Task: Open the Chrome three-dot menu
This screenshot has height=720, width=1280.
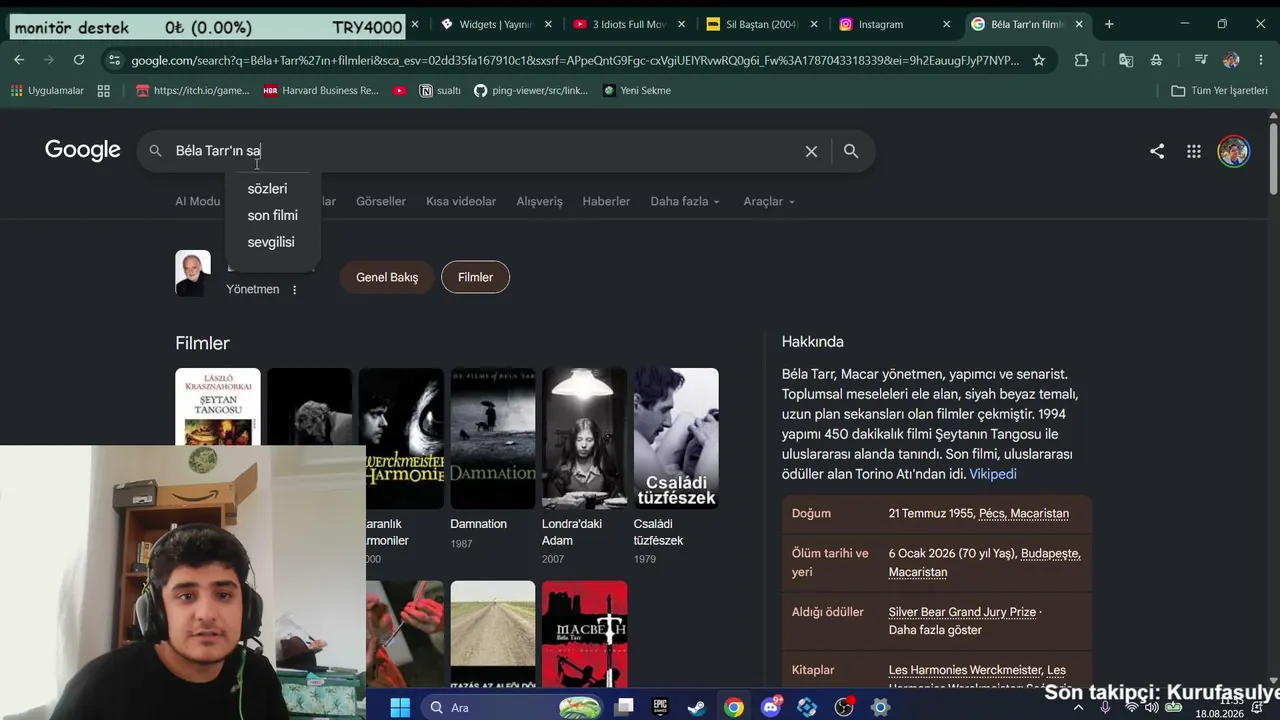Action: tap(1261, 60)
